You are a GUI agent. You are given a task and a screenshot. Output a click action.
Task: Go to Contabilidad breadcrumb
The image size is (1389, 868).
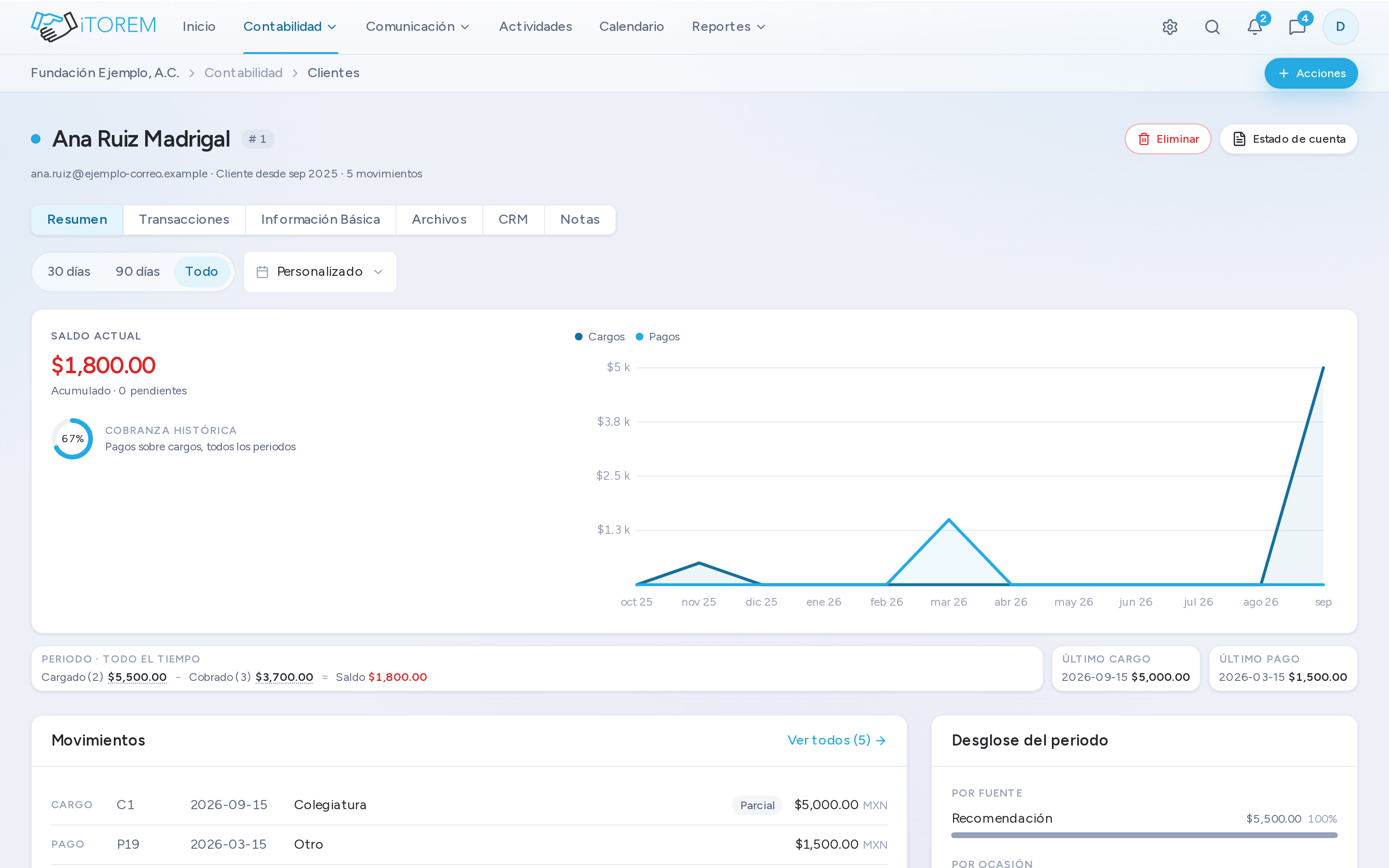point(244,73)
